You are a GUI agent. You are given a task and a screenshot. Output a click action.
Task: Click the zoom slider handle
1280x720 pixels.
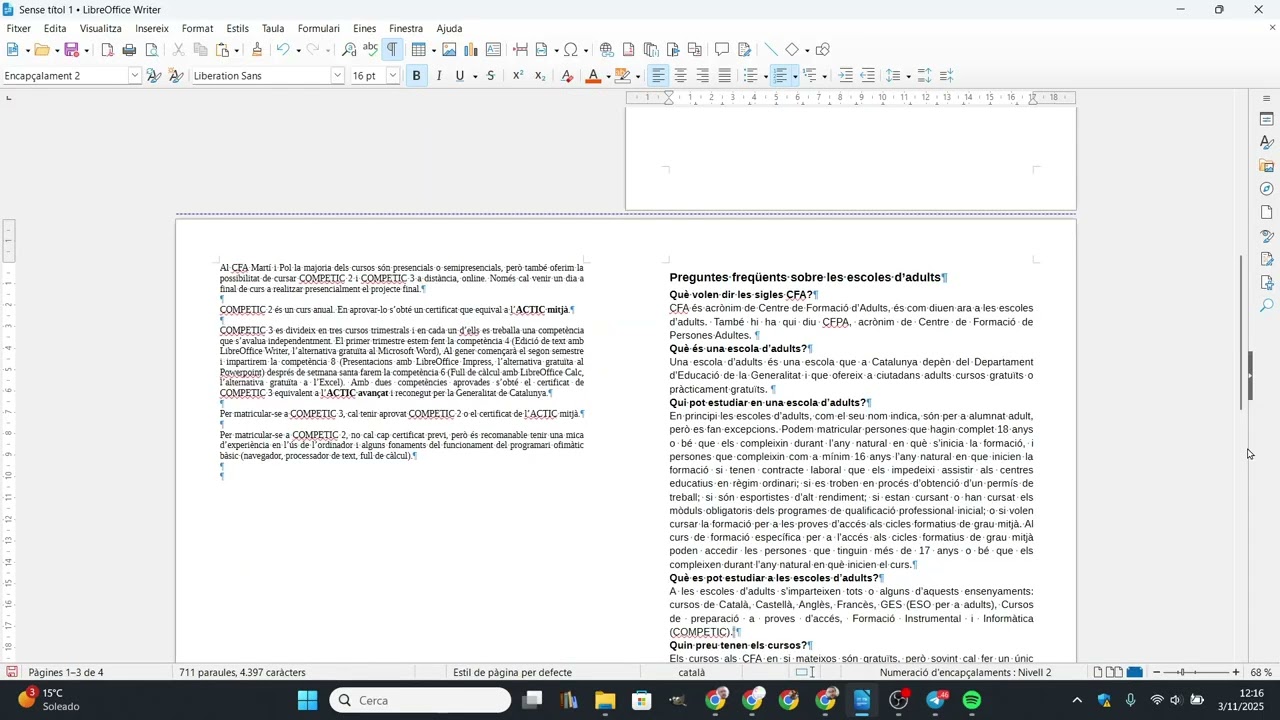pos(1181,673)
